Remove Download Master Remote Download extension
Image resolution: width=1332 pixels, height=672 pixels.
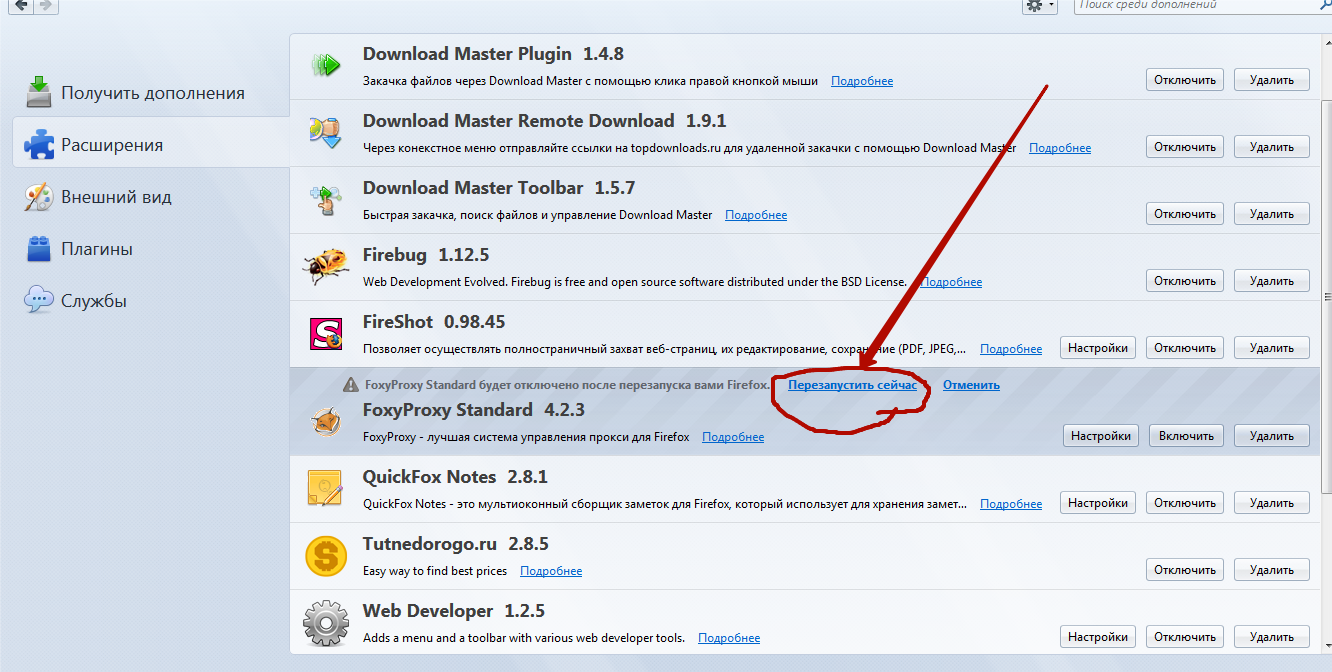click(1271, 147)
